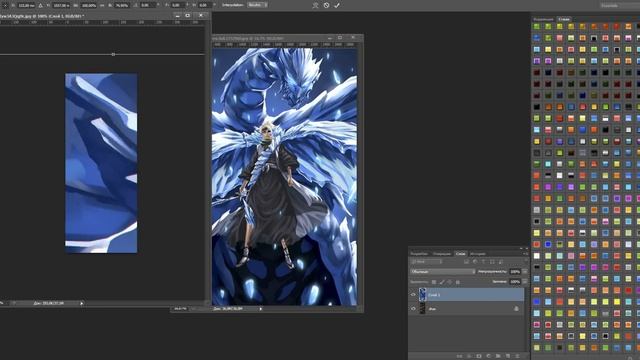Filter layers by type layers icon
This screenshot has height=360, width=640.
pyautogui.click(x=484, y=262)
